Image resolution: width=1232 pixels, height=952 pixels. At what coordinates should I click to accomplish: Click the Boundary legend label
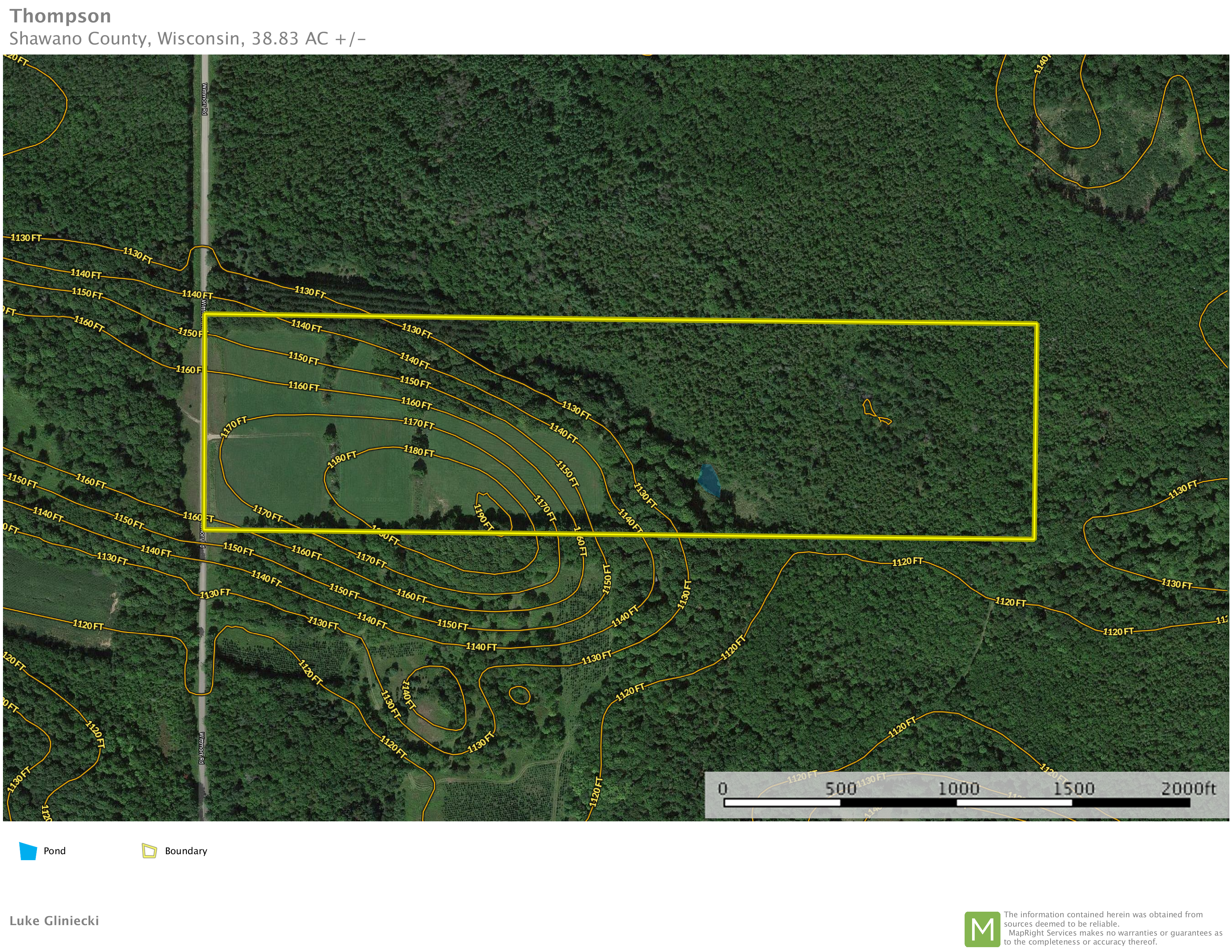click(x=186, y=851)
